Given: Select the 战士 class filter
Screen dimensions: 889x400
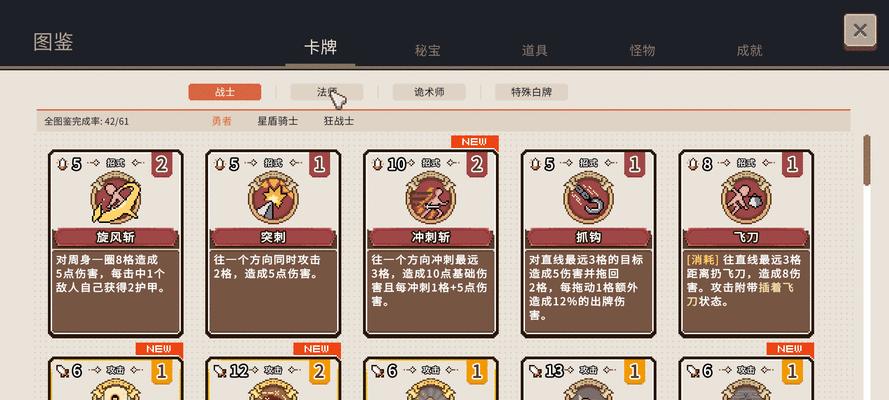Looking at the screenshot, I should coord(225,92).
